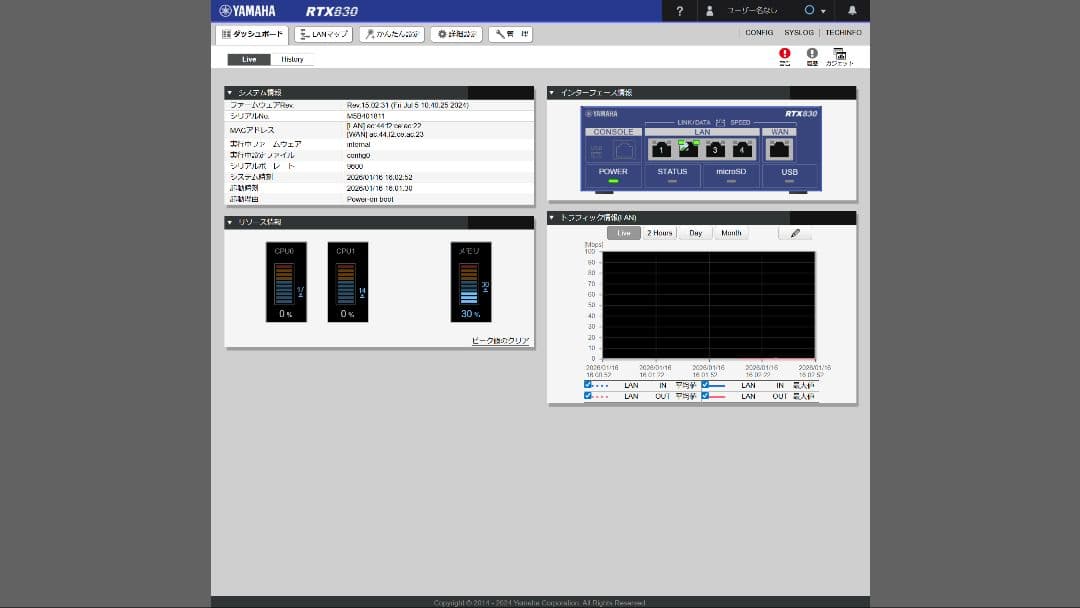Toggle the LAN IN 最大値 checkbox

pyautogui.click(x=706, y=385)
